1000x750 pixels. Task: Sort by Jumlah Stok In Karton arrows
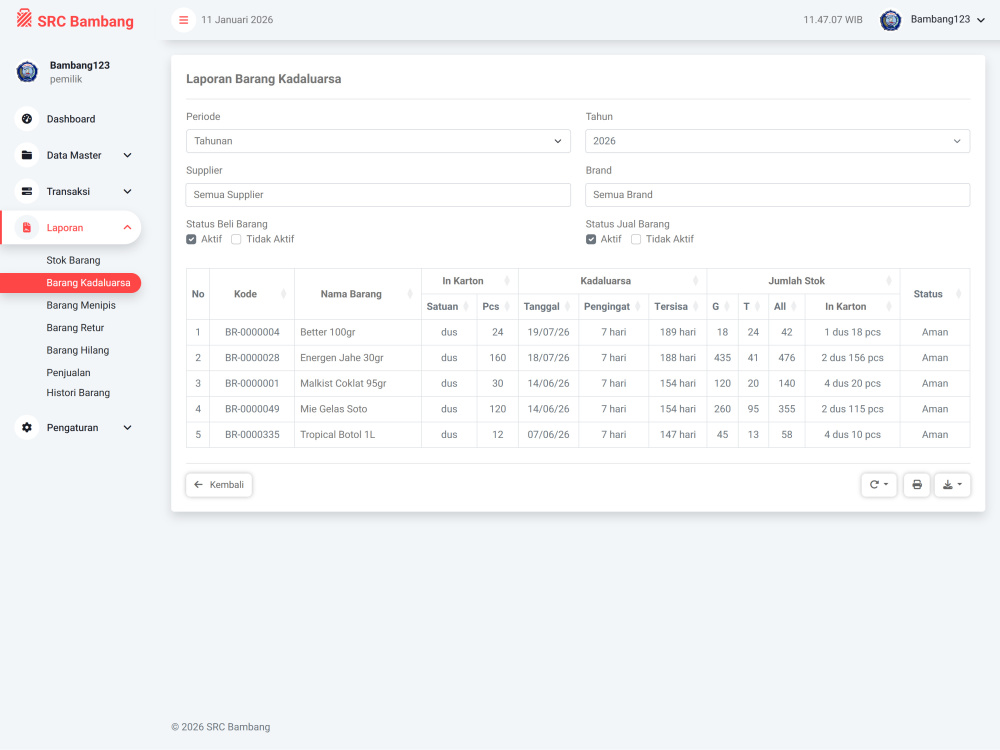tap(889, 307)
